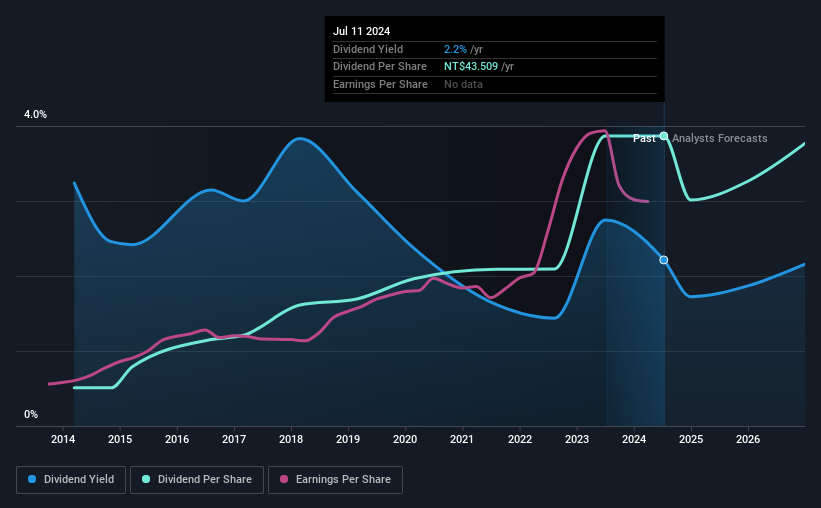Image resolution: width=821 pixels, height=508 pixels.
Task: Click the 2020 x-axis label
Action: point(405,439)
